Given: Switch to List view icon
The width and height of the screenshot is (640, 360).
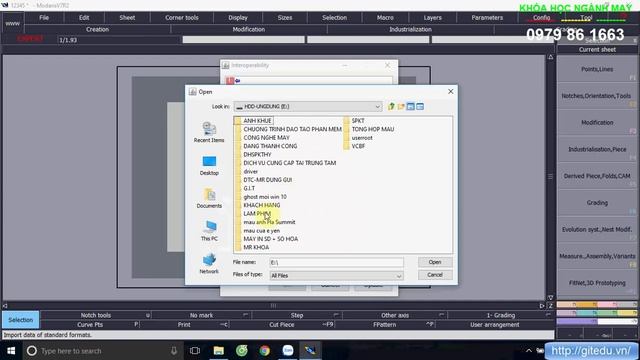Looking at the screenshot, I should point(410,107).
